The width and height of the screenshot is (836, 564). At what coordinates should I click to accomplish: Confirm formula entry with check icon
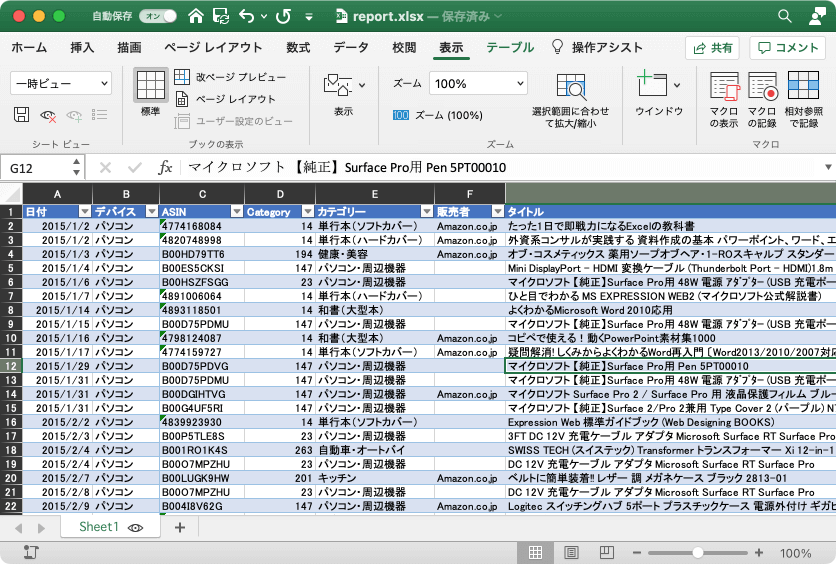135,168
